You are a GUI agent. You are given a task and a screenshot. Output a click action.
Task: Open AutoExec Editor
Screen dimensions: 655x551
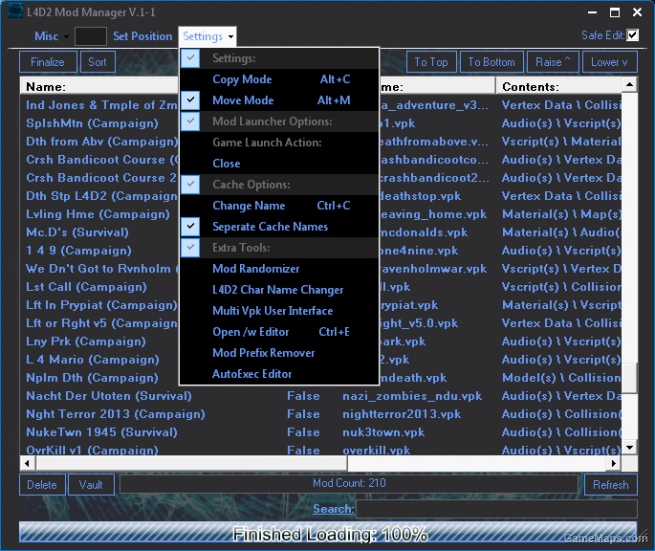279,374
